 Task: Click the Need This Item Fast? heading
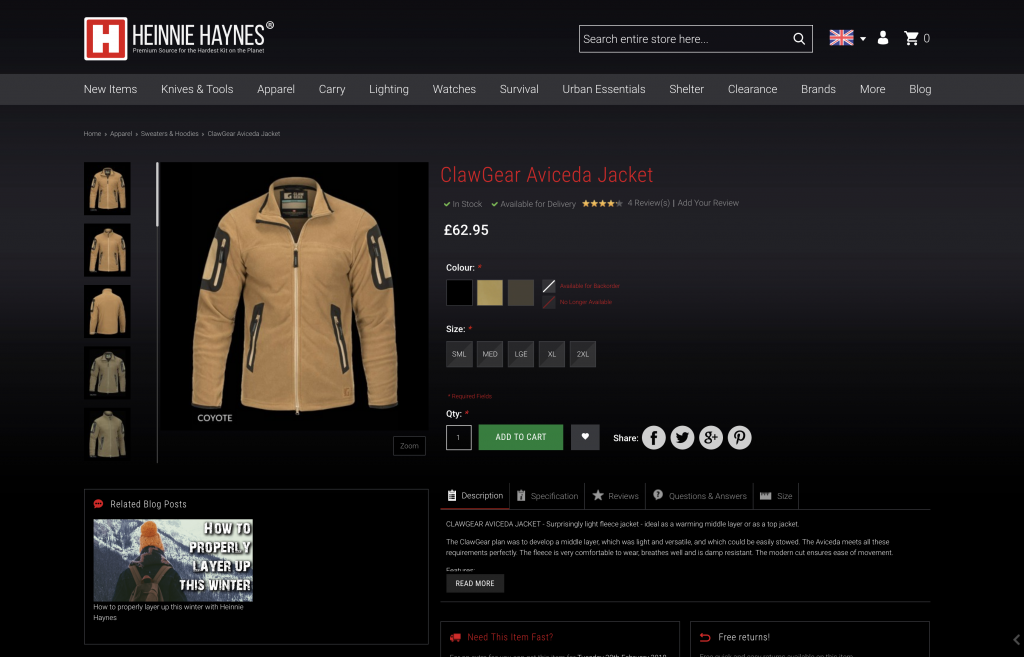coord(510,637)
